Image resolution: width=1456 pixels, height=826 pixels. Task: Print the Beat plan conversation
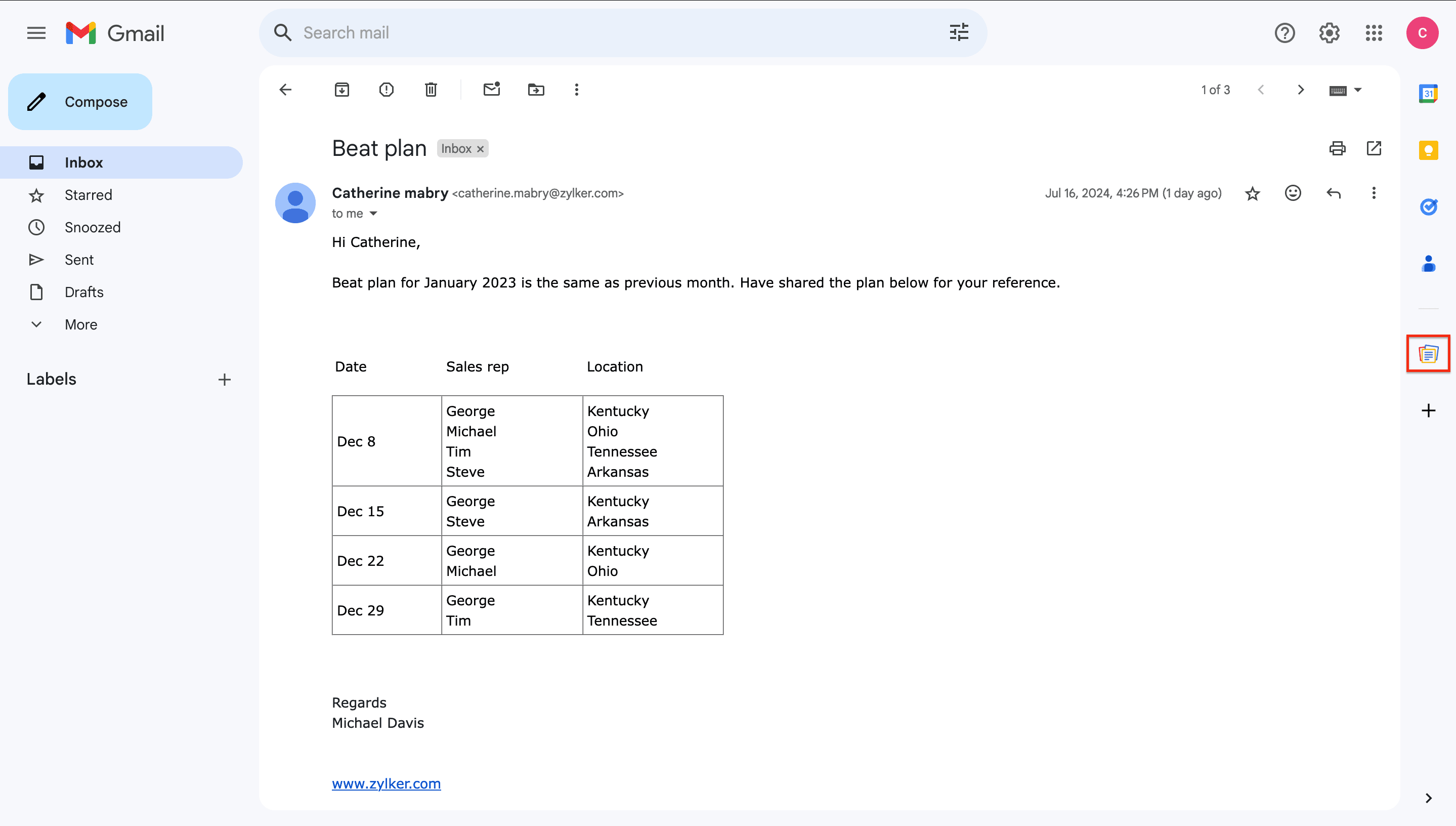click(x=1337, y=149)
